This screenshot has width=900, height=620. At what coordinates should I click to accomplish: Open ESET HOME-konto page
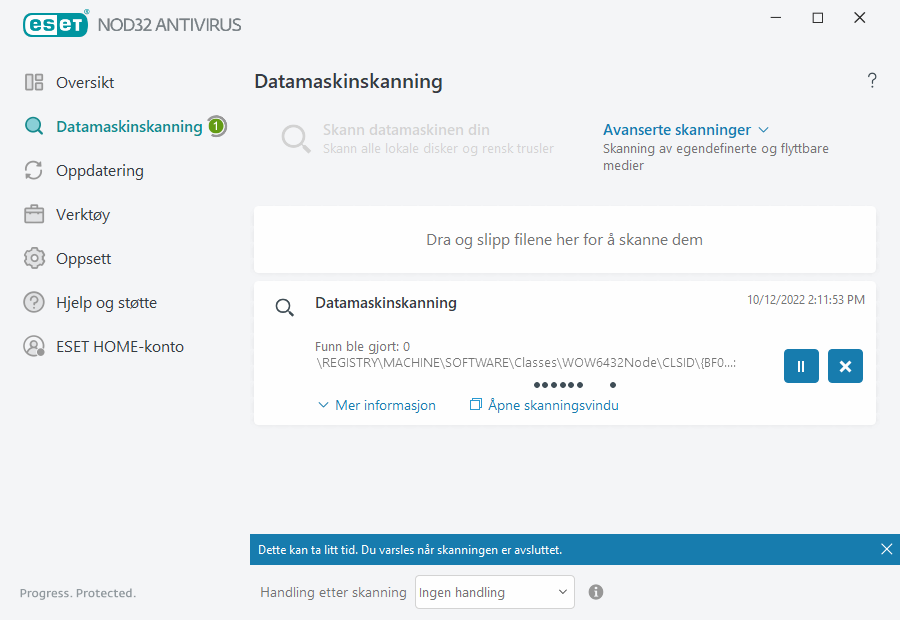point(119,346)
